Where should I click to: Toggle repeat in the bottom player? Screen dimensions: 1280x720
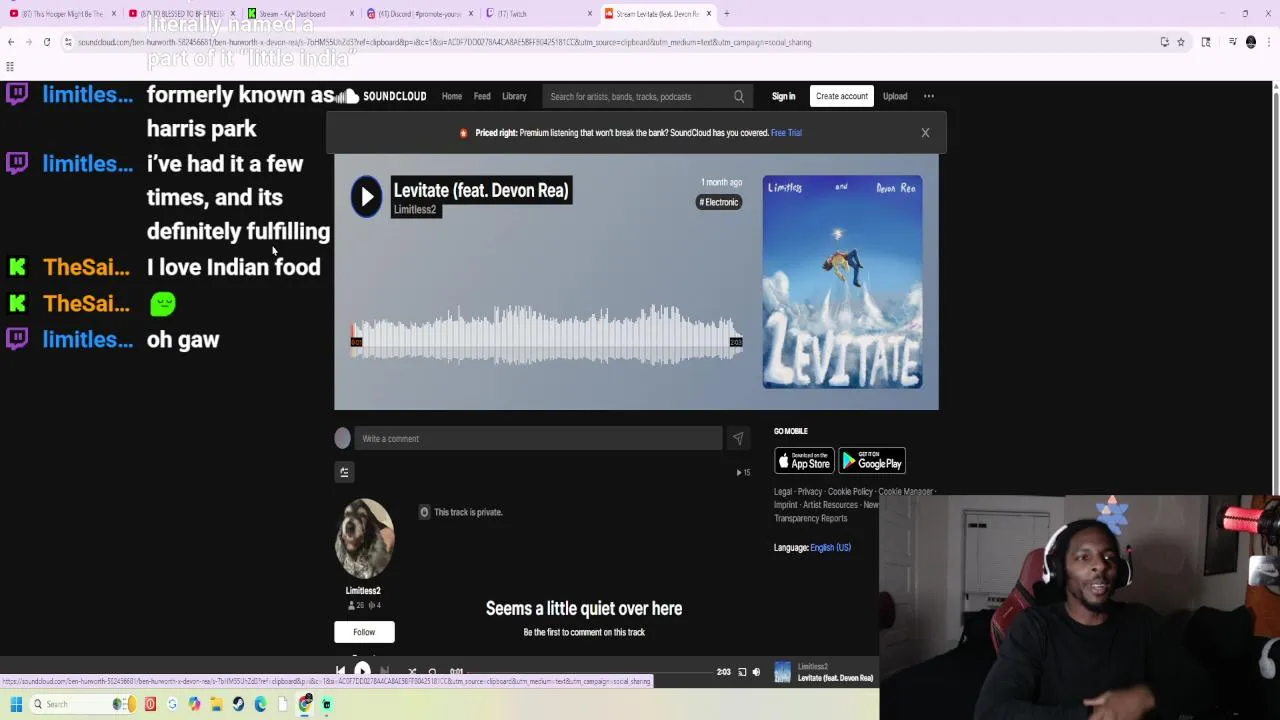432,672
